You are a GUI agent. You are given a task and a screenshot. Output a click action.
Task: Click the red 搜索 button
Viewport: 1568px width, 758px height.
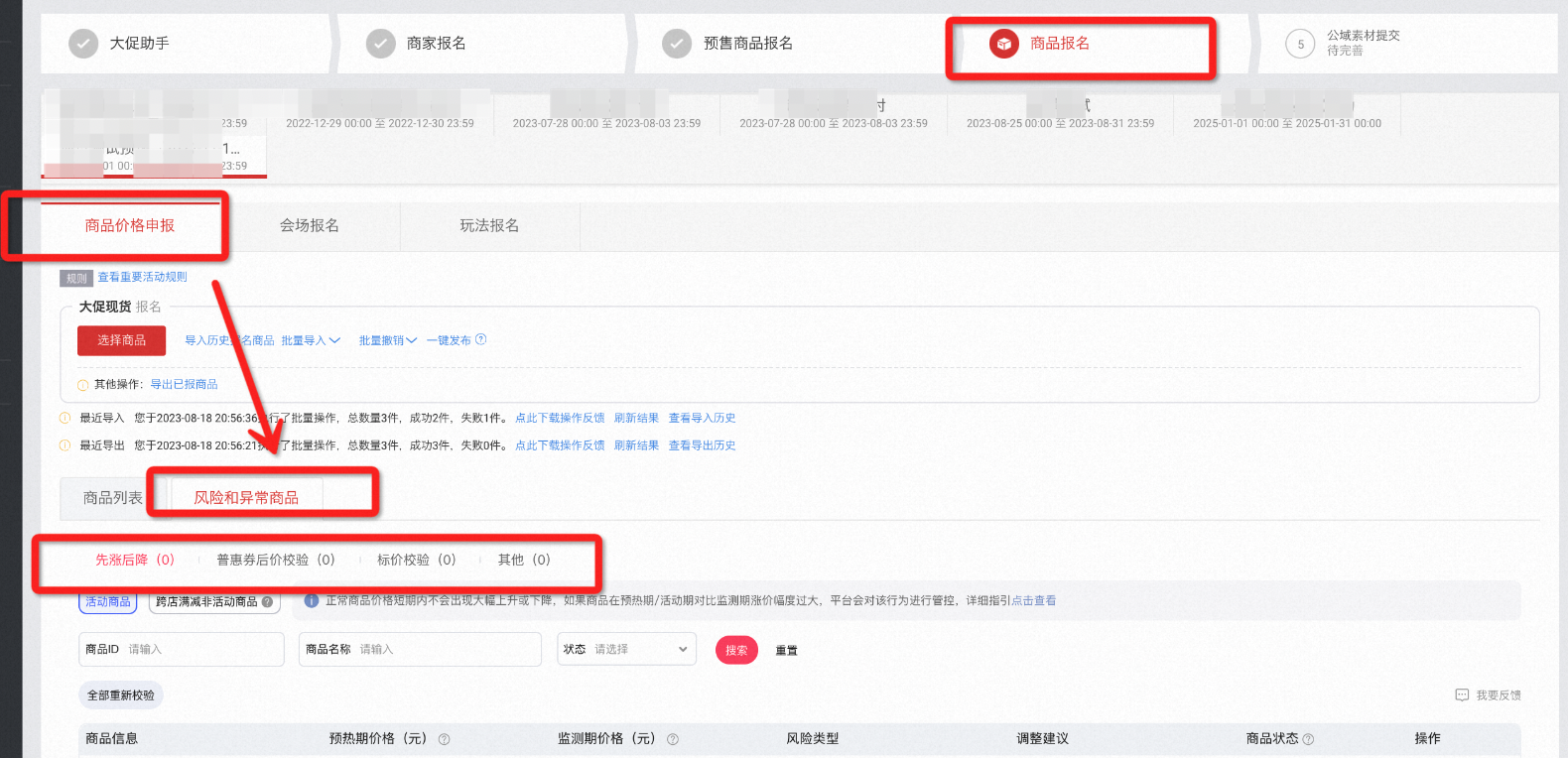tap(736, 650)
